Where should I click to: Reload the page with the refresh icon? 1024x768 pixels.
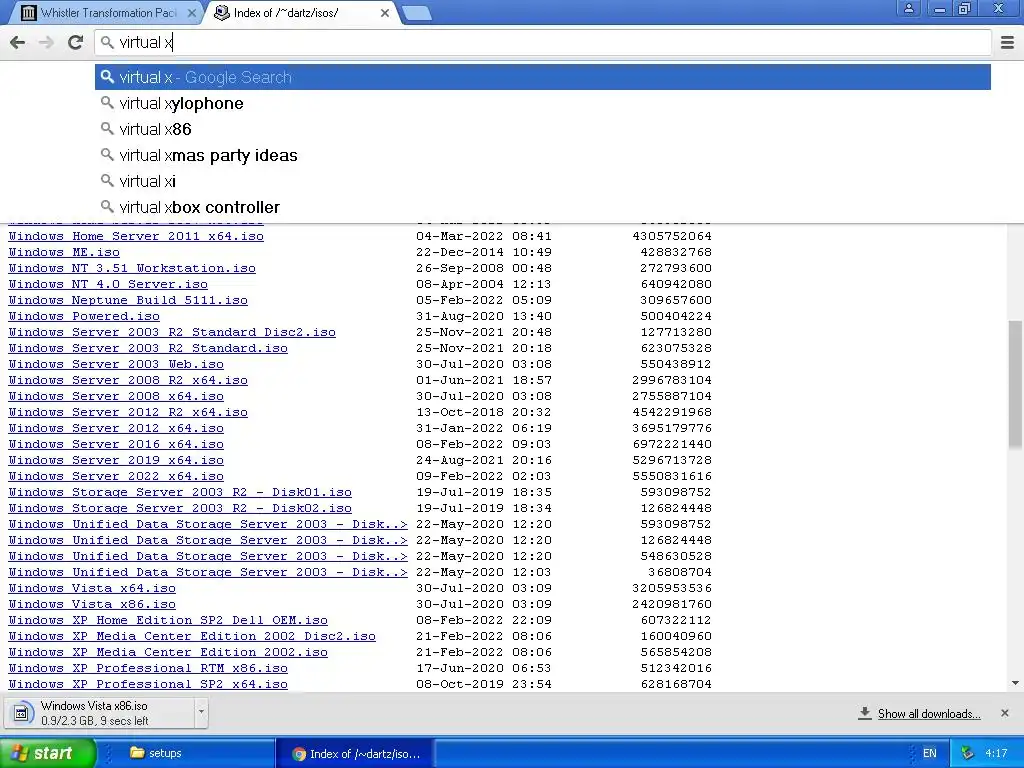click(75, 42)
